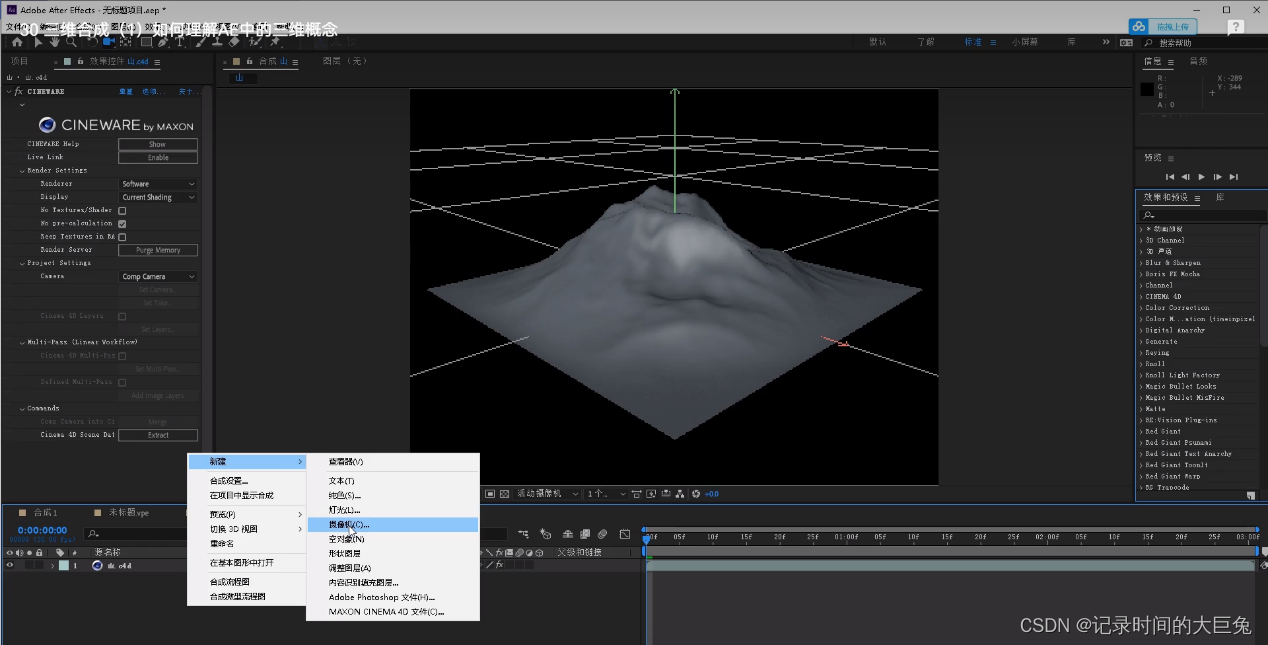Click the Extract button for Cinema 4D Scene Data

coord(158,435)
